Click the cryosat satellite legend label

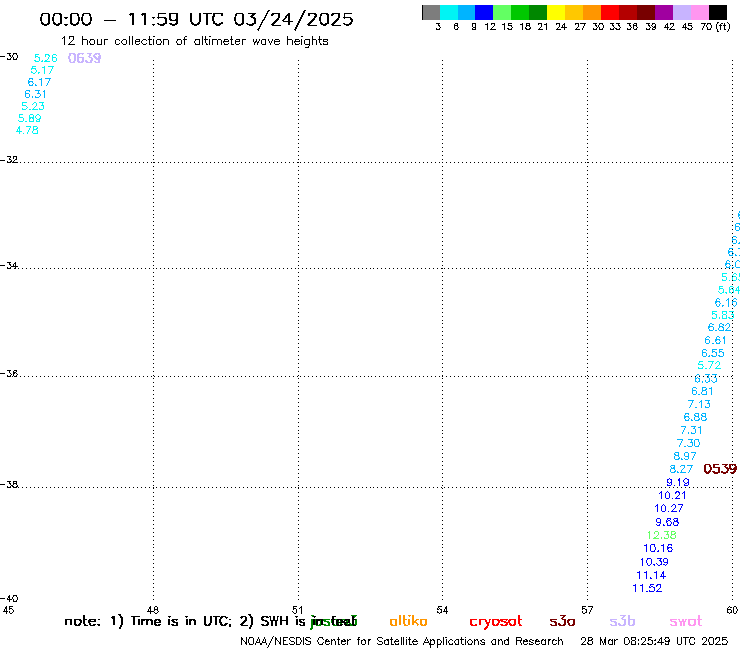[496, 622]
